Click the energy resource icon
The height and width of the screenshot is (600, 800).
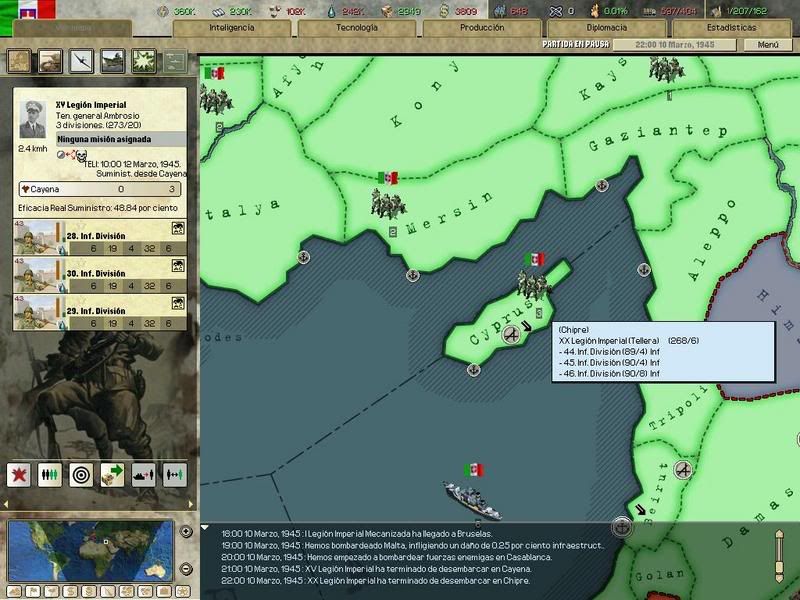[163, 11]
